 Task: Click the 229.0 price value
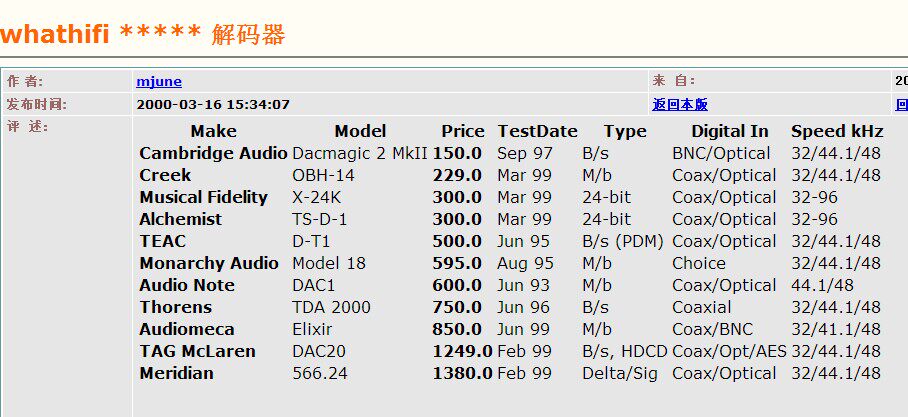457,175
